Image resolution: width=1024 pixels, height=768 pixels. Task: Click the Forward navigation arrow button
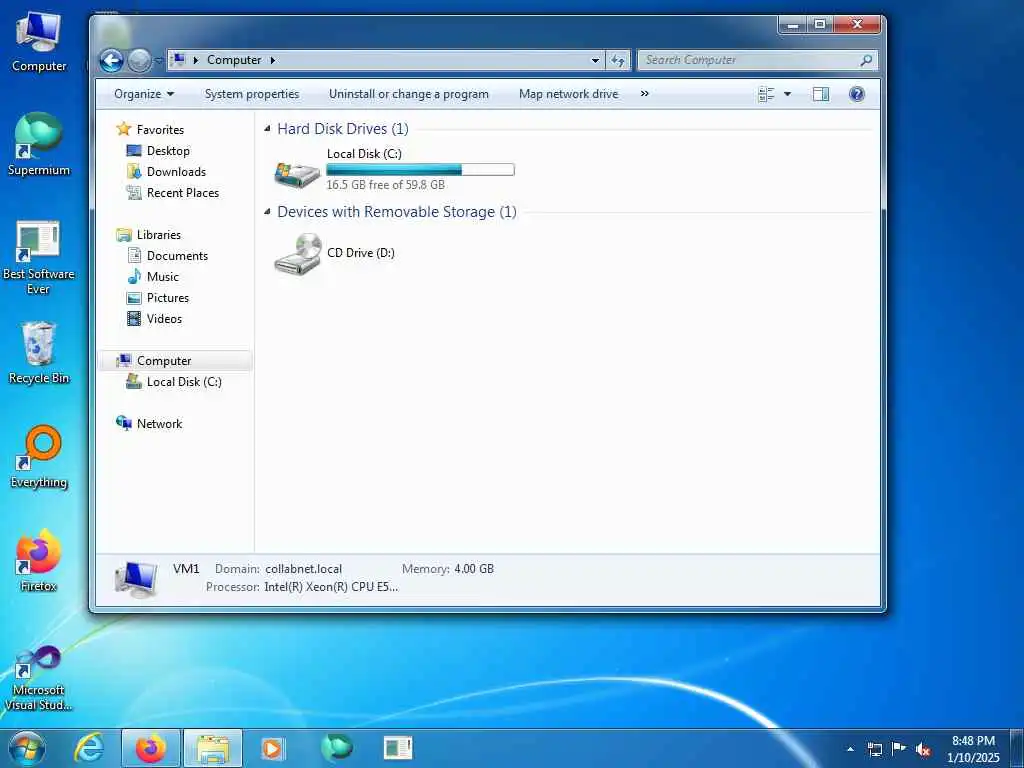pyautogui.click(x=138, y=61)
